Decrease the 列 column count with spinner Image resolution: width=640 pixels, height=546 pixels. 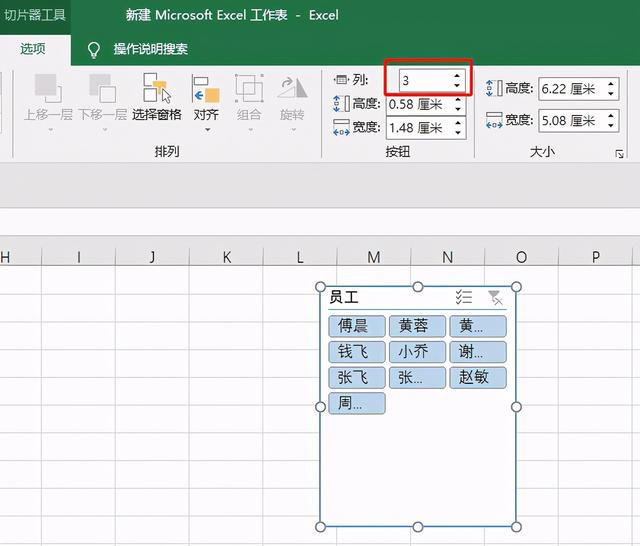457,85
